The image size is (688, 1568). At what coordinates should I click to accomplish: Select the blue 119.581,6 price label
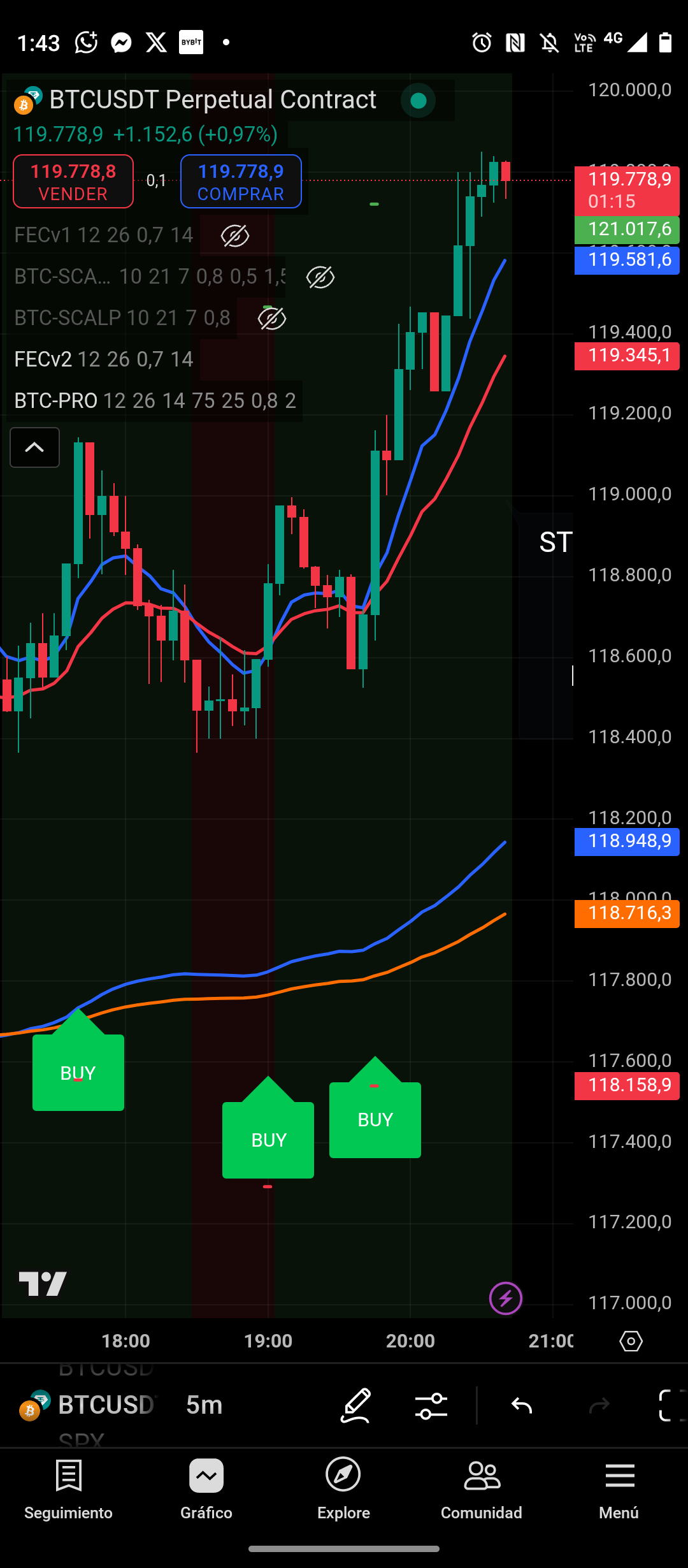click(x=627, y=260)
